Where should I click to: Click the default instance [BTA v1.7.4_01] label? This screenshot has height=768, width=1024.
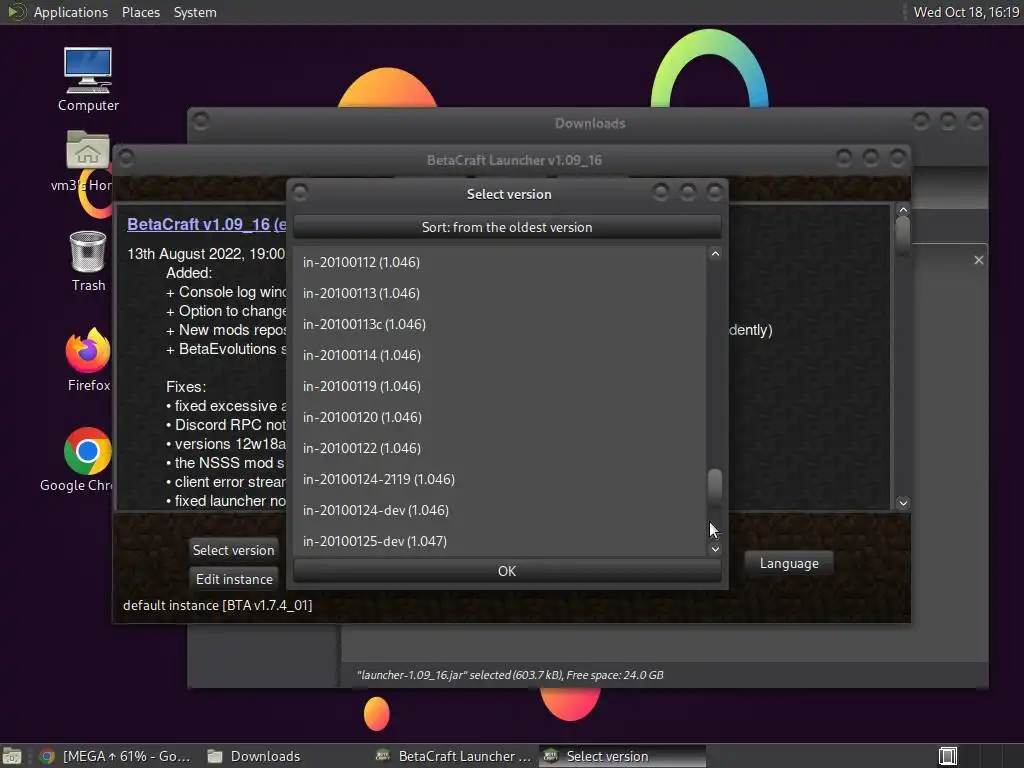tap(217, 605)
